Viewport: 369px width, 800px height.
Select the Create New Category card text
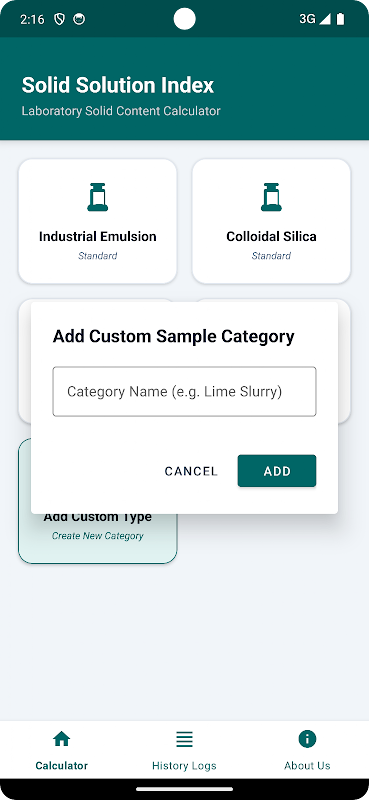tap(97, 536)
